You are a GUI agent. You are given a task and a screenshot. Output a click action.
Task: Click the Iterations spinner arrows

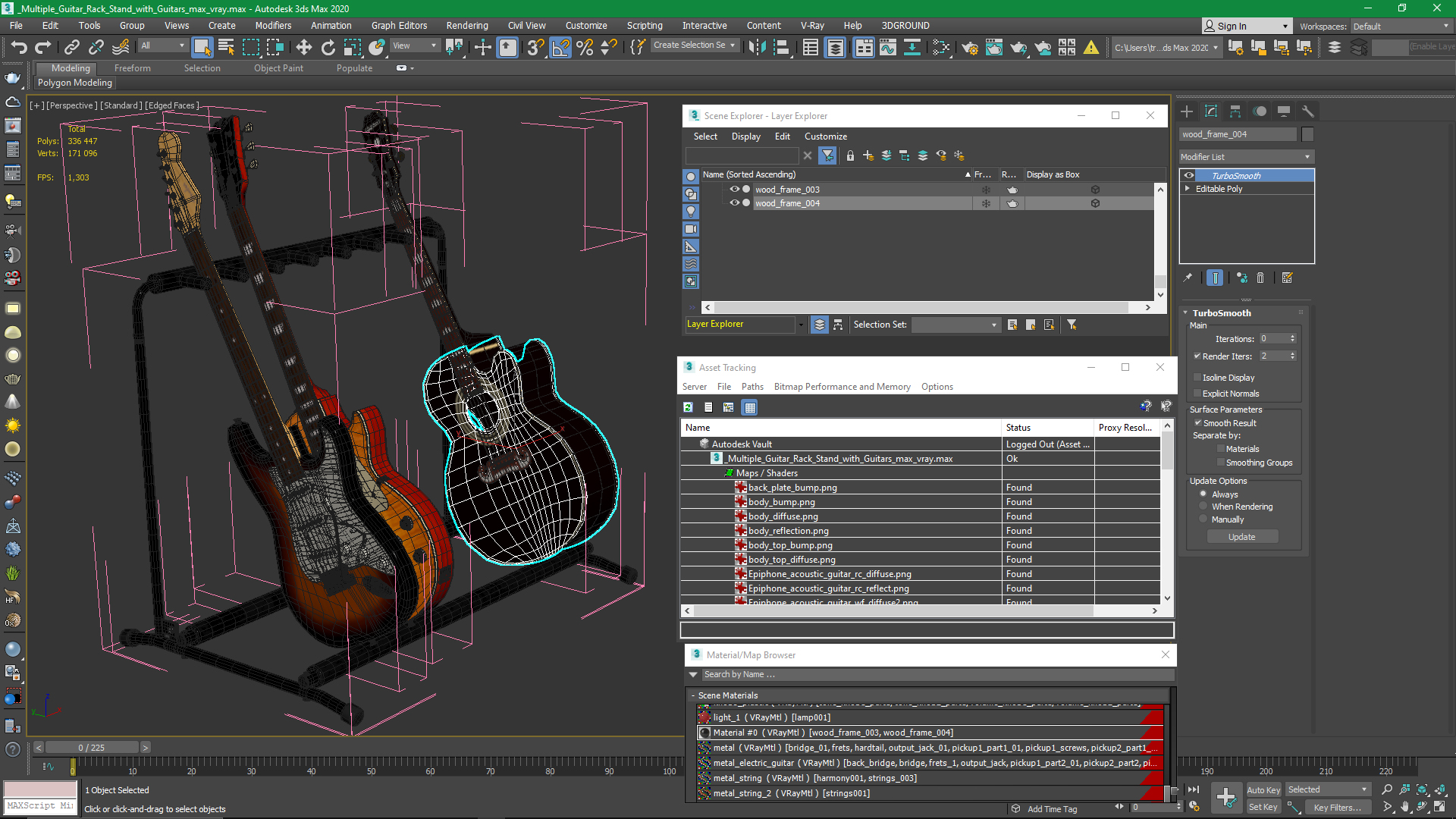click(1293, 339)
